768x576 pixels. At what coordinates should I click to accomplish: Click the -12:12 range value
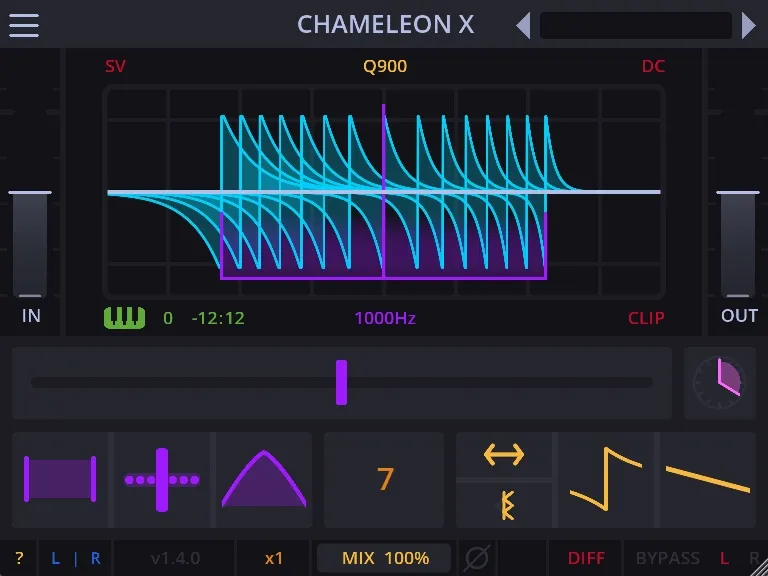pyautogui.click(x=218, y=318)
